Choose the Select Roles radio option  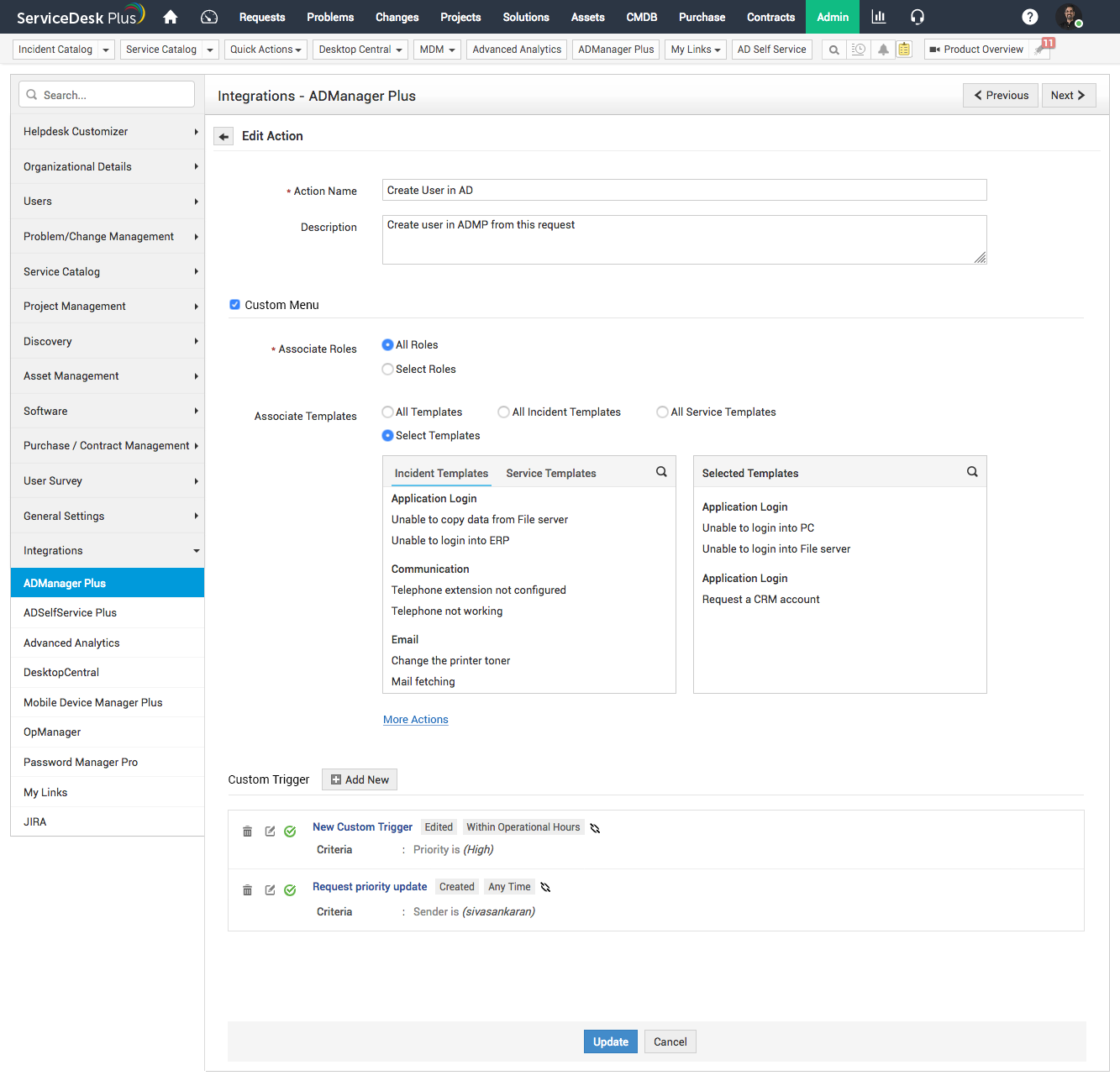(x=387, y=370)
